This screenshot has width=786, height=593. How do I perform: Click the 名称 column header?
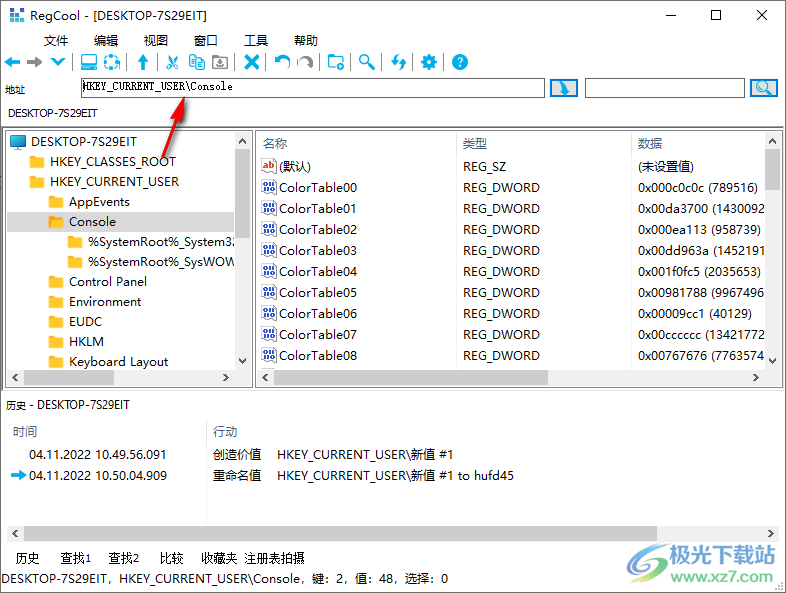coord(275,144)
